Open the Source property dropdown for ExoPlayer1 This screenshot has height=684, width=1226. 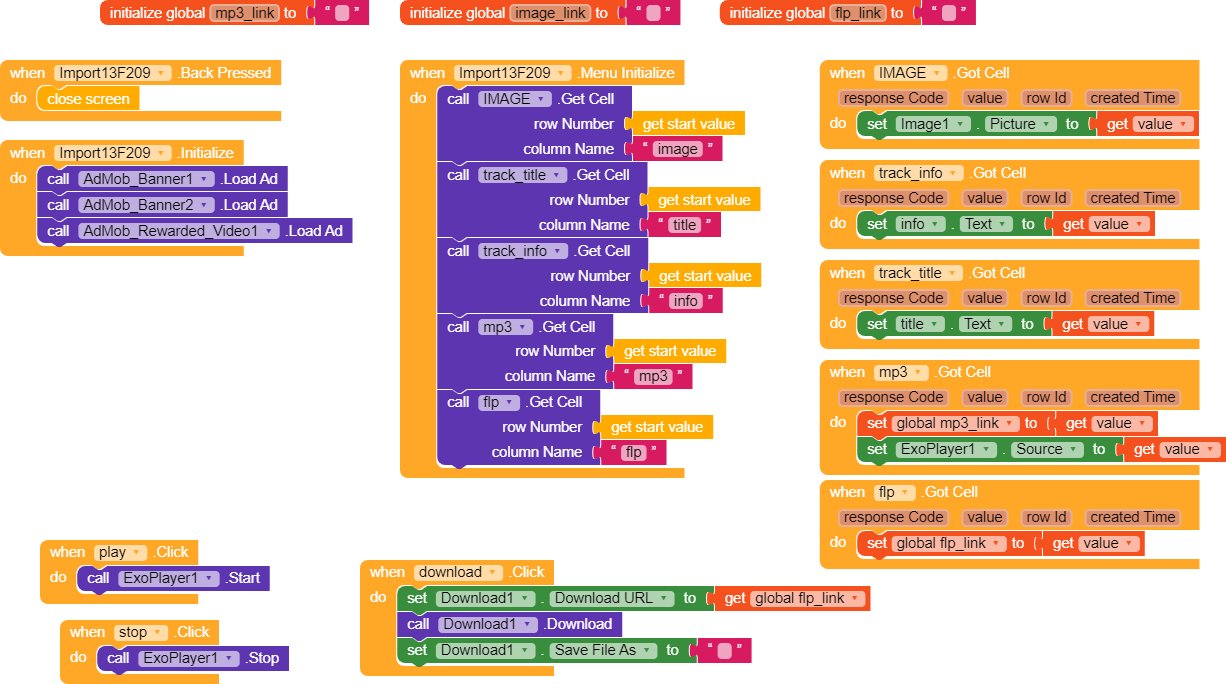(x=1046, y=449)
